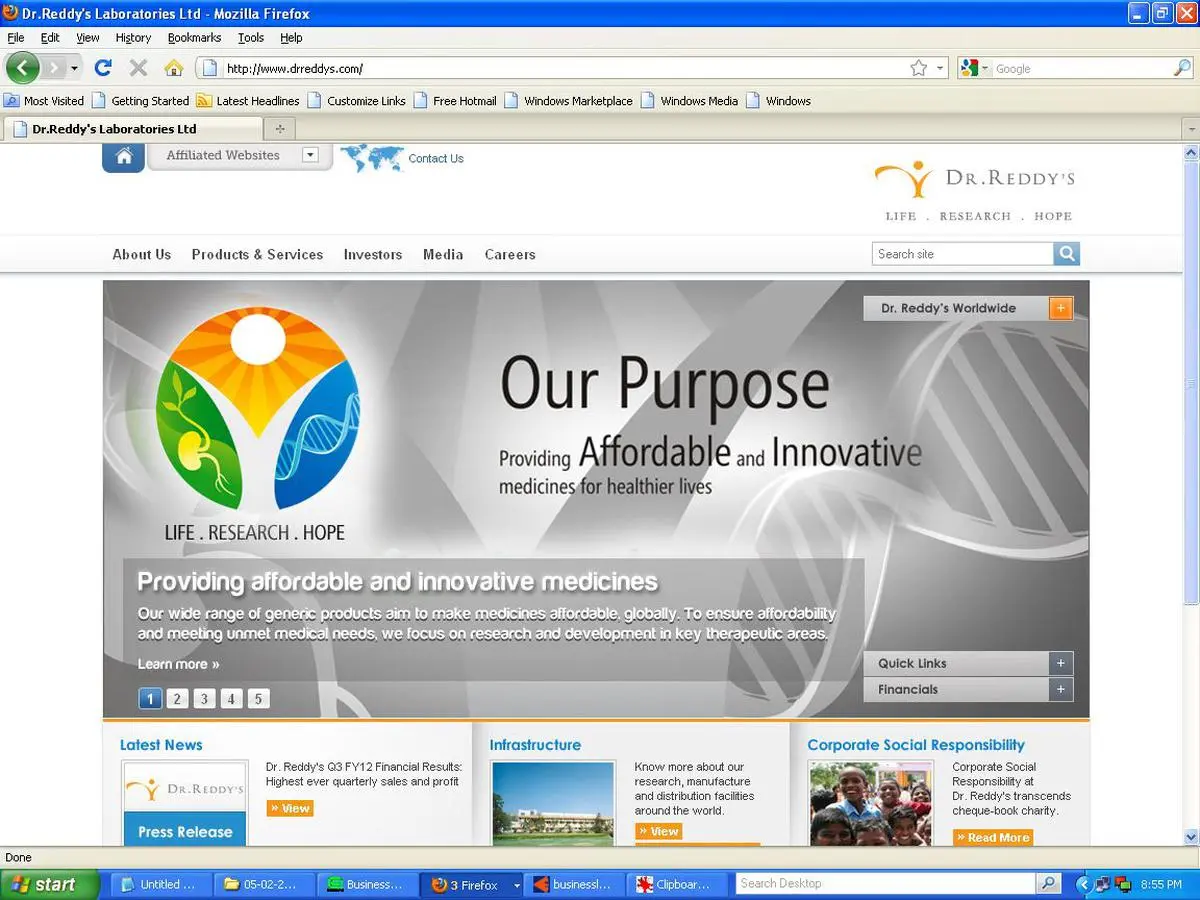Viewport: 1200px width, 900px height.
Task: Open the Windows Start button
Action: (x=49, y=885)
